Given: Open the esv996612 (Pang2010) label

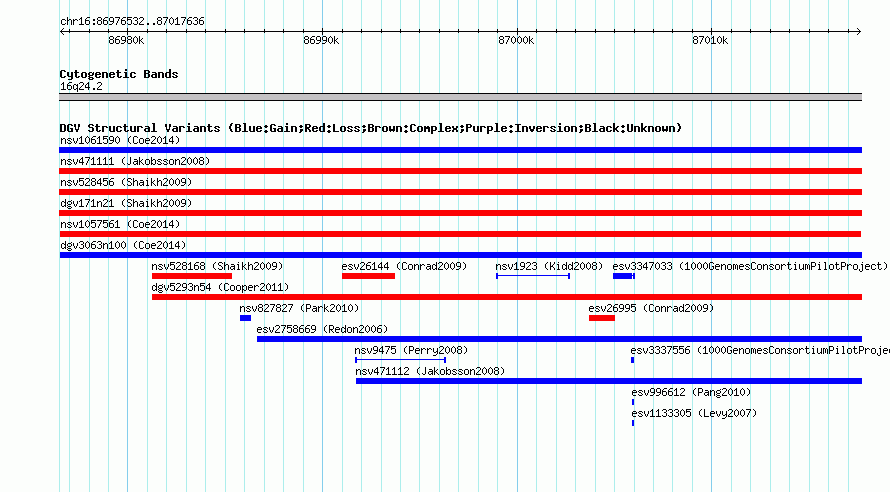Looking at the screenshot, I should (691, 392).
